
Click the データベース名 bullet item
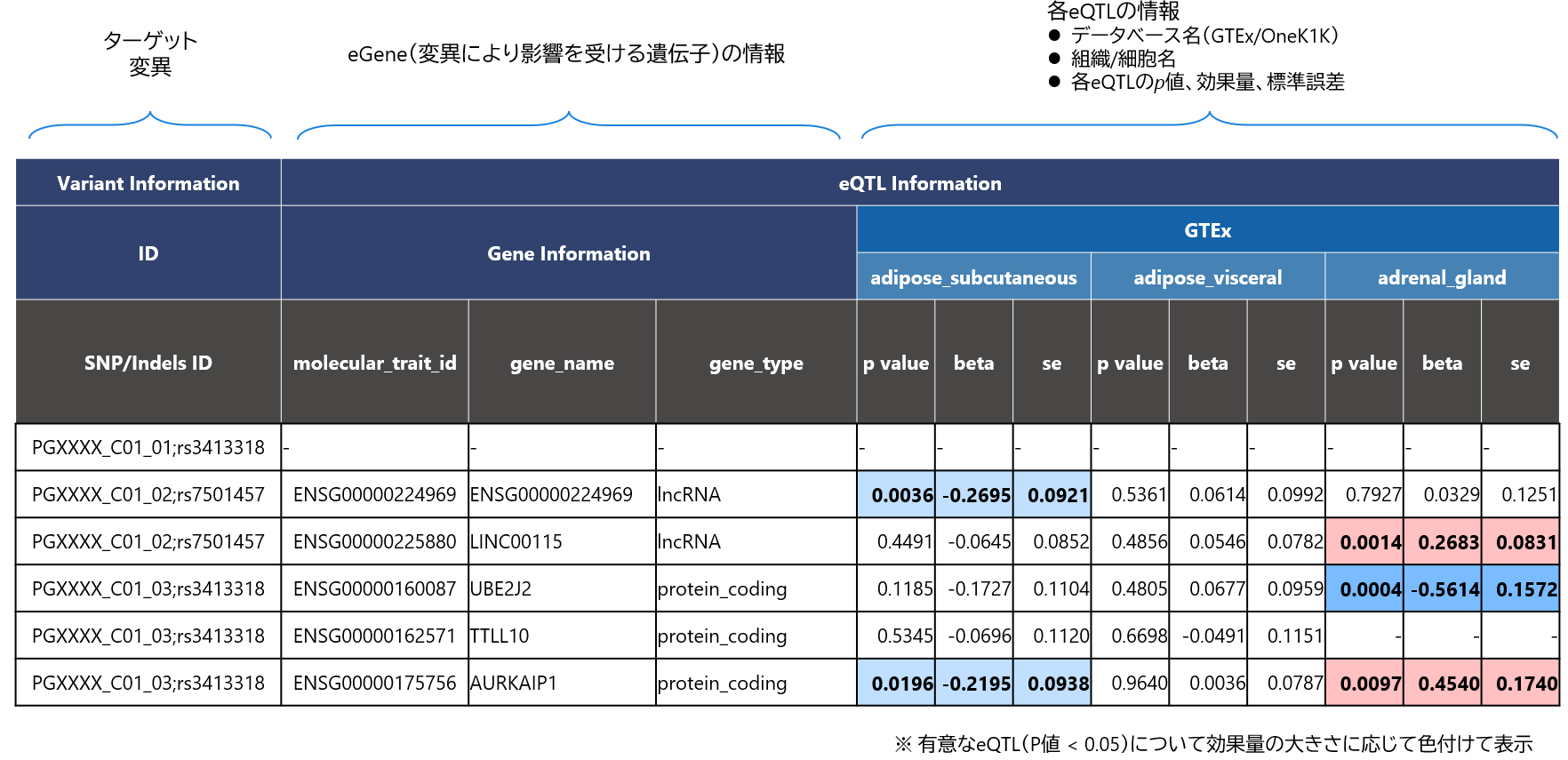point(1195,36)
